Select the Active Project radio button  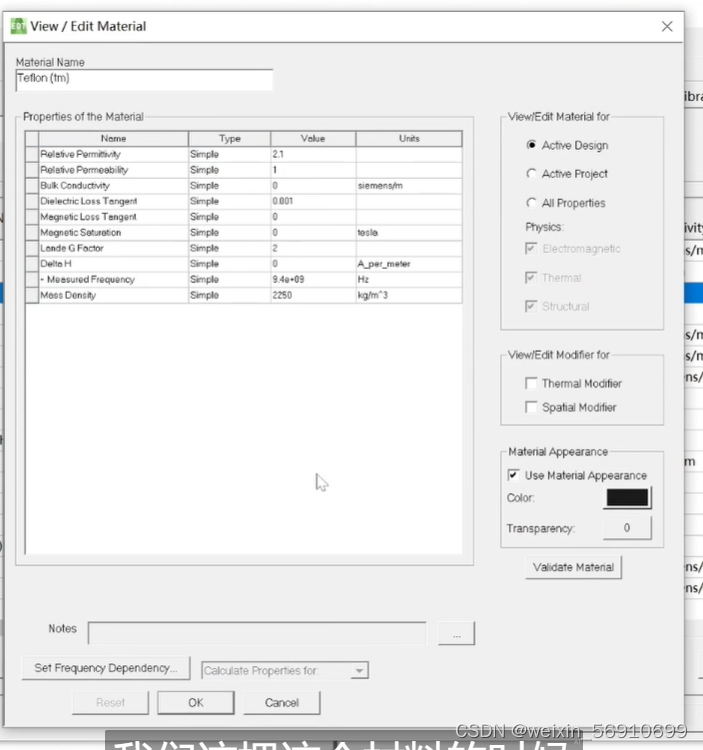tap(531, 174)
